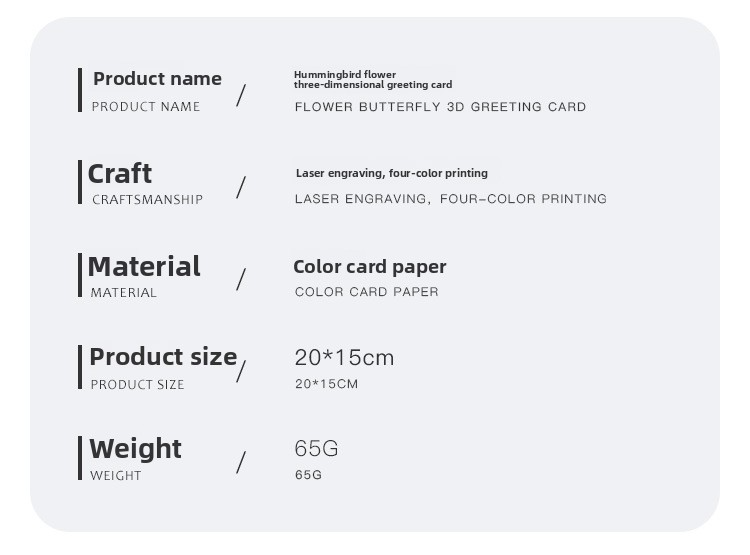
Task: Click 'Laser engraving, four-color printing' bold text
Action: [x=392, y=173]
